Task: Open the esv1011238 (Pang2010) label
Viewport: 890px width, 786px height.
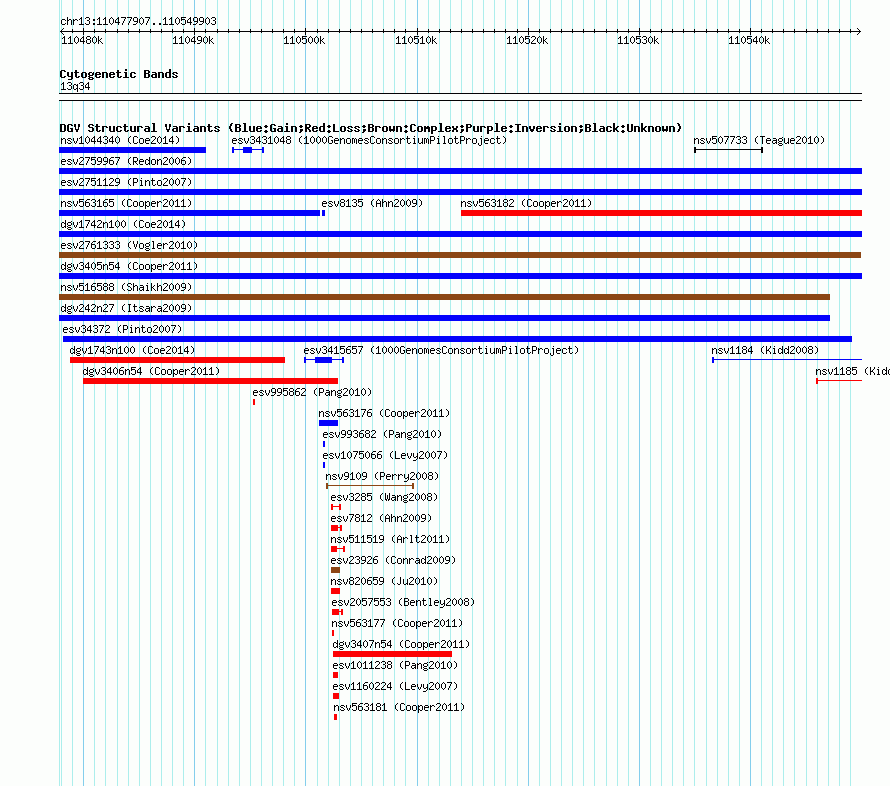Action: coord(395,665)
